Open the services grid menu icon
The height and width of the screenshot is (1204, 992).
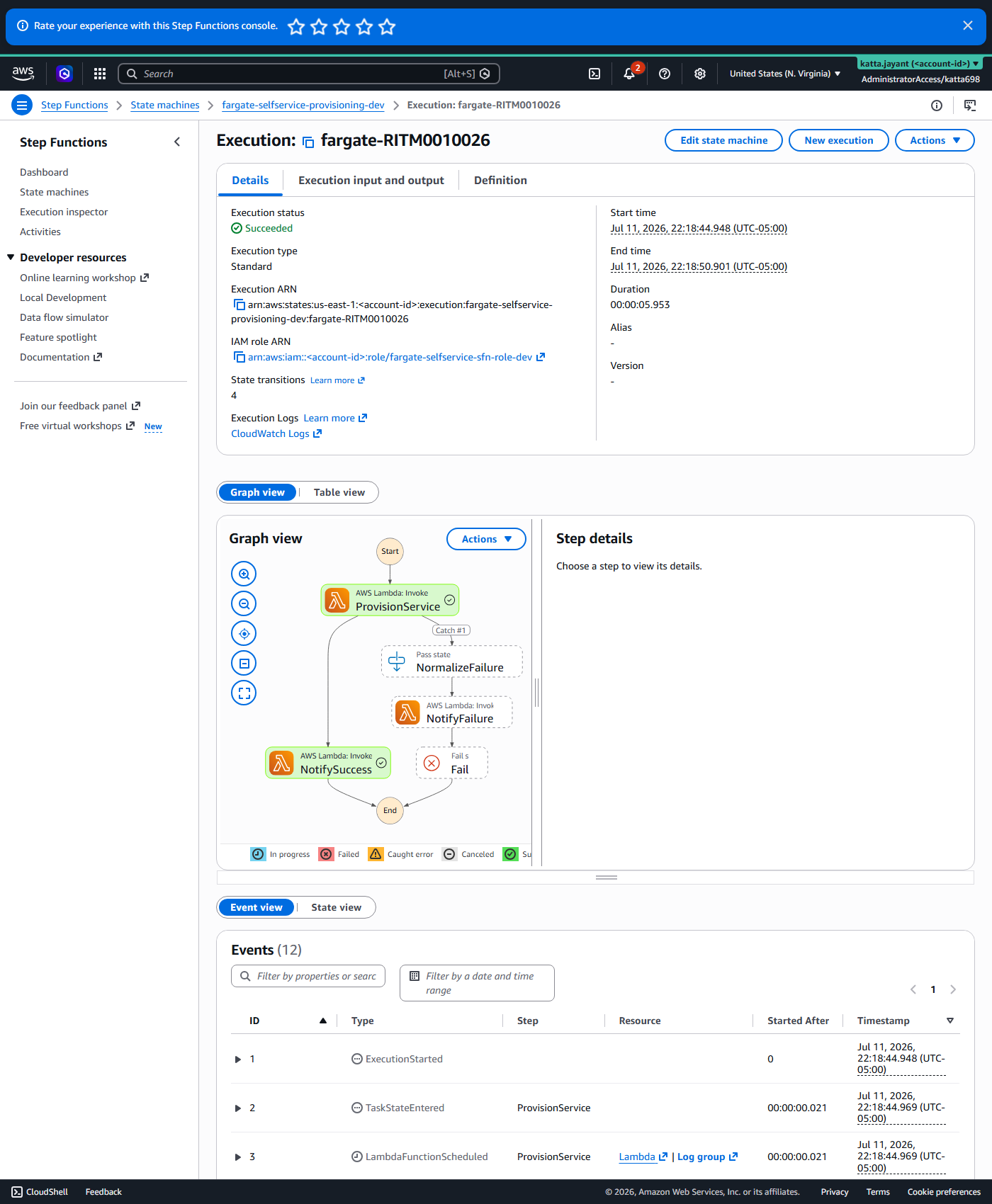100,74
